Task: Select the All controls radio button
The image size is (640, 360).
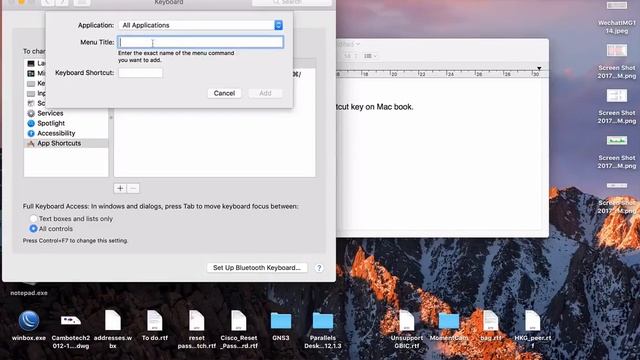Action: [x=33, y=229]
